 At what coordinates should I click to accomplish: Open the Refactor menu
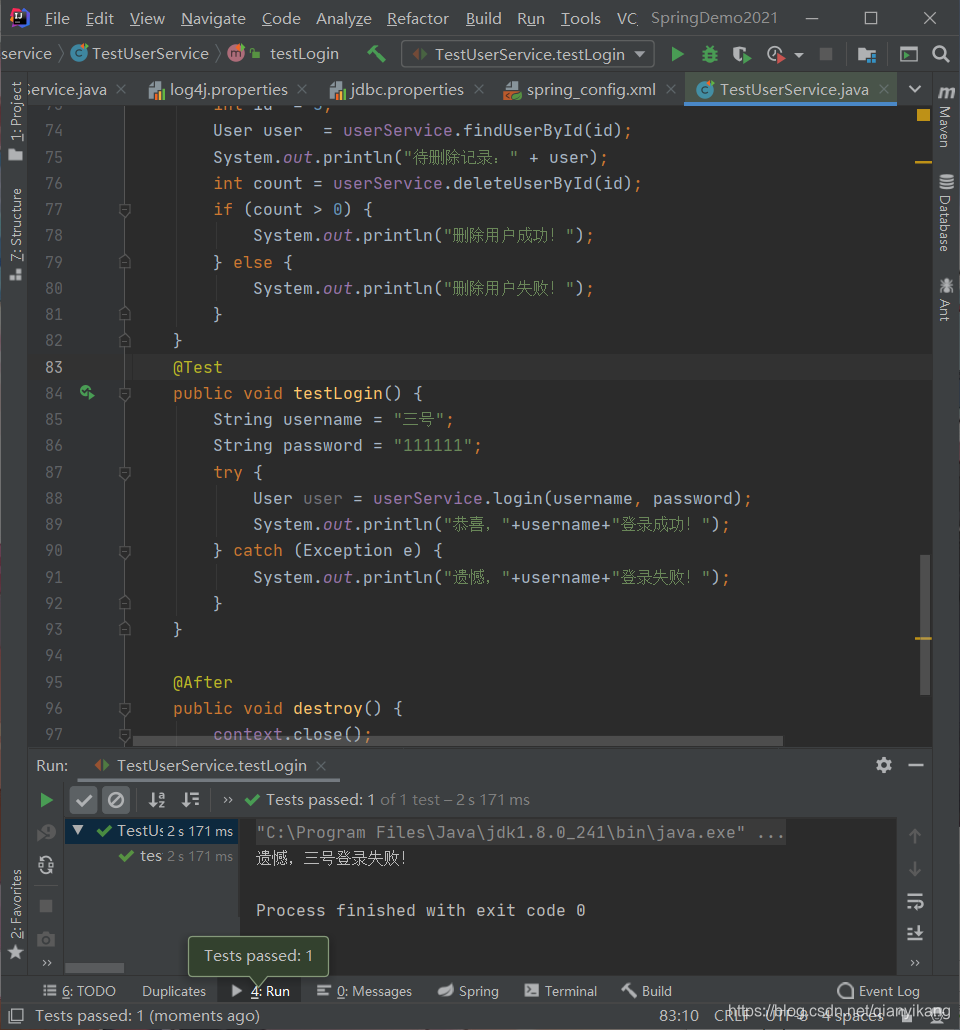(417, 18)
